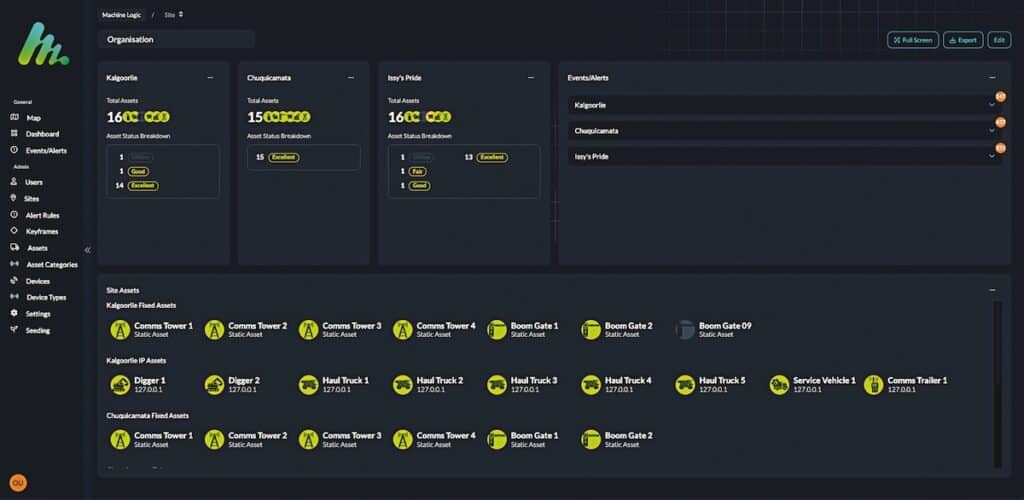
Task: Open the Site breadcrumb dropdown
Action: (174, 15)
